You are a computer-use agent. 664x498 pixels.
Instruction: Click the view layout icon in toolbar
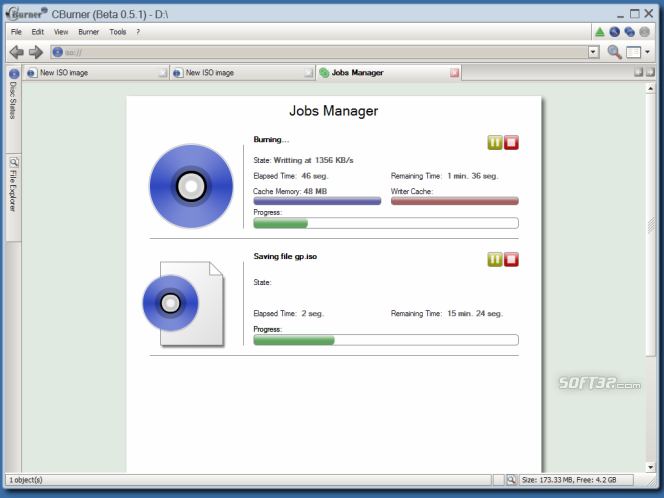pos(634,52)
